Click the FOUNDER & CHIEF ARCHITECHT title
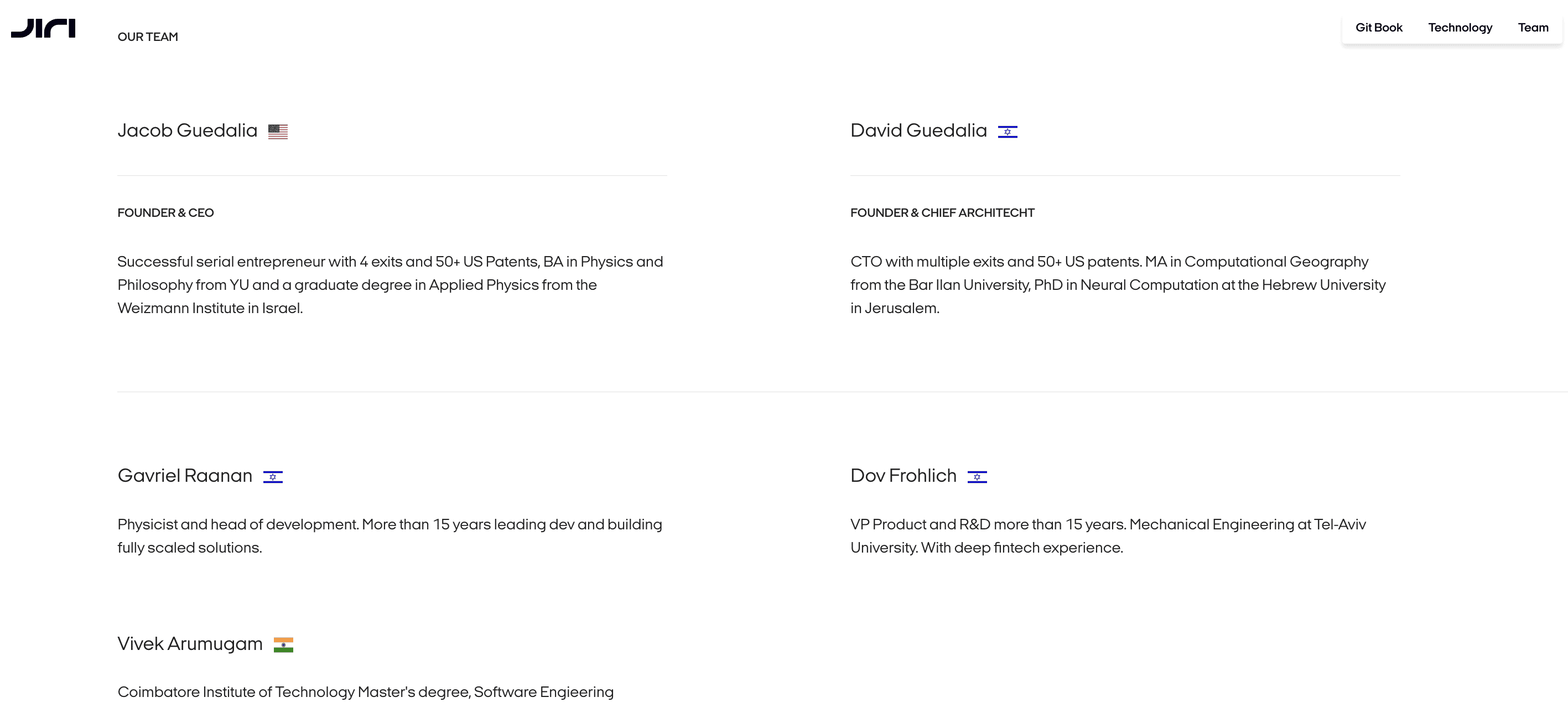Viewport: 1568px width, 718px height. pyautogui.click(x=942, y=212)
